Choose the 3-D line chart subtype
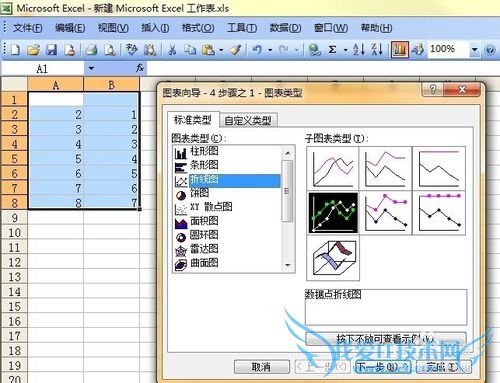Screen dimensions: 500x383 333,258
